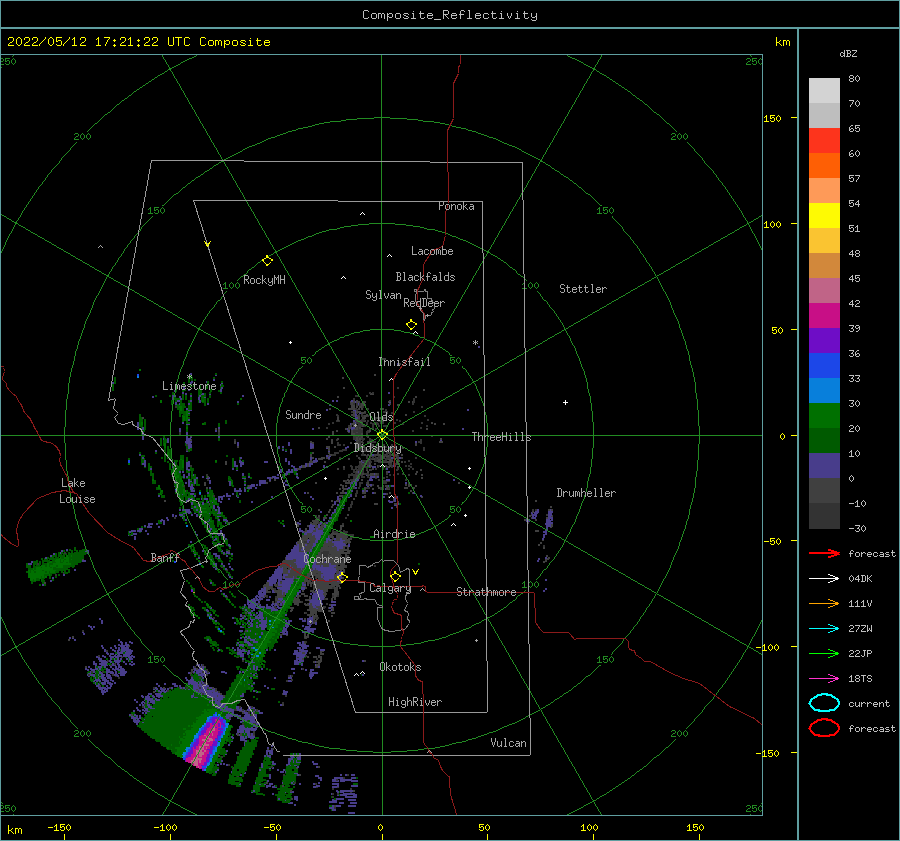This screenshot has width=900, height=841.
Task: Click the Ponoka label
Action: 456,206
